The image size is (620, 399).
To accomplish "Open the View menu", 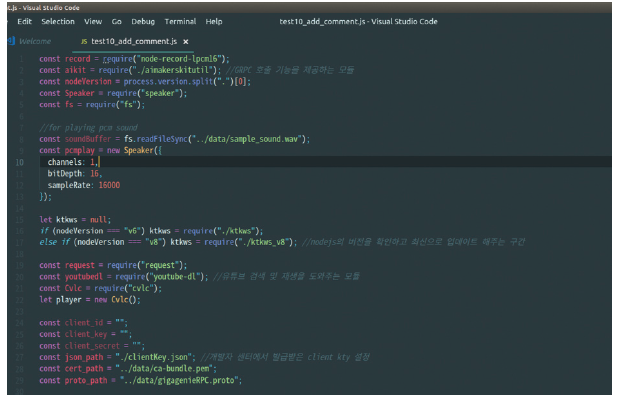I will pyautogui.click(x=93, y=21).
